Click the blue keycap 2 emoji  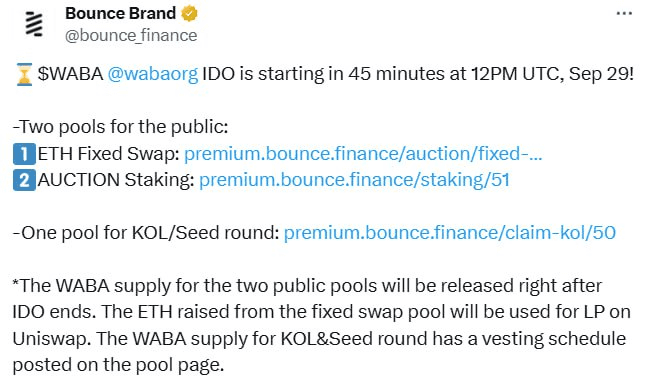click(x=24, y=181)
